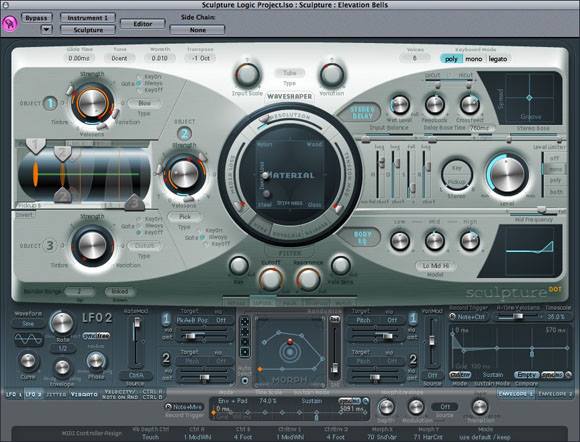
Task: Open the Bypass arrow menu
Action: point(46,29)
